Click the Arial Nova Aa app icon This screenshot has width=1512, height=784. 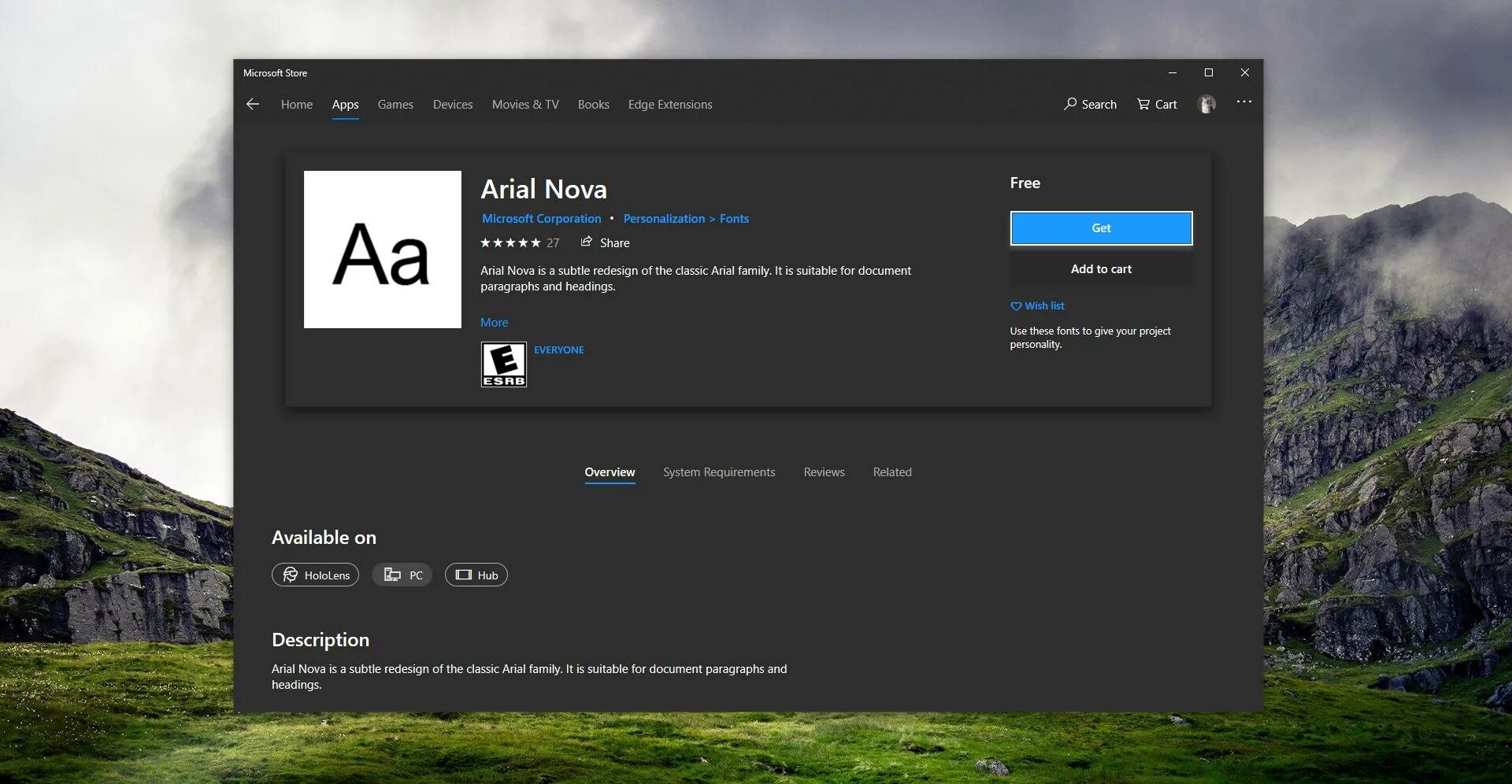[x=383, y=250]
